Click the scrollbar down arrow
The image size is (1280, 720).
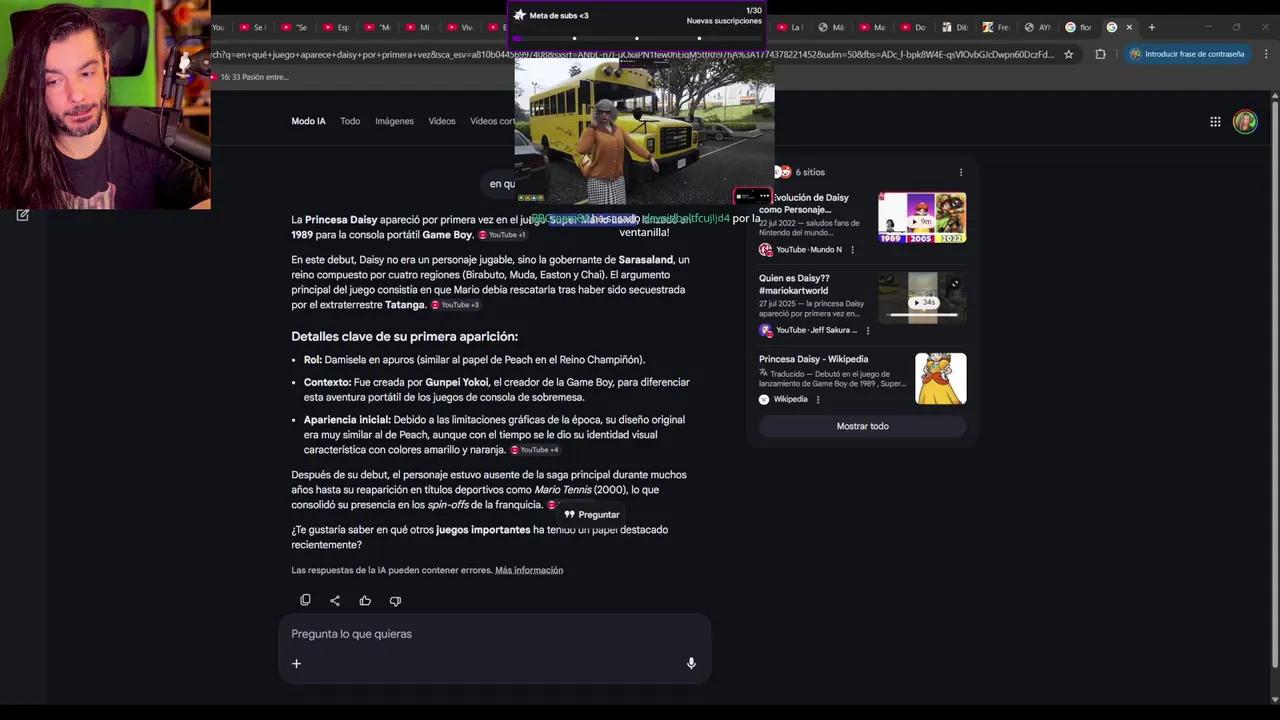tap(1275, 698)
